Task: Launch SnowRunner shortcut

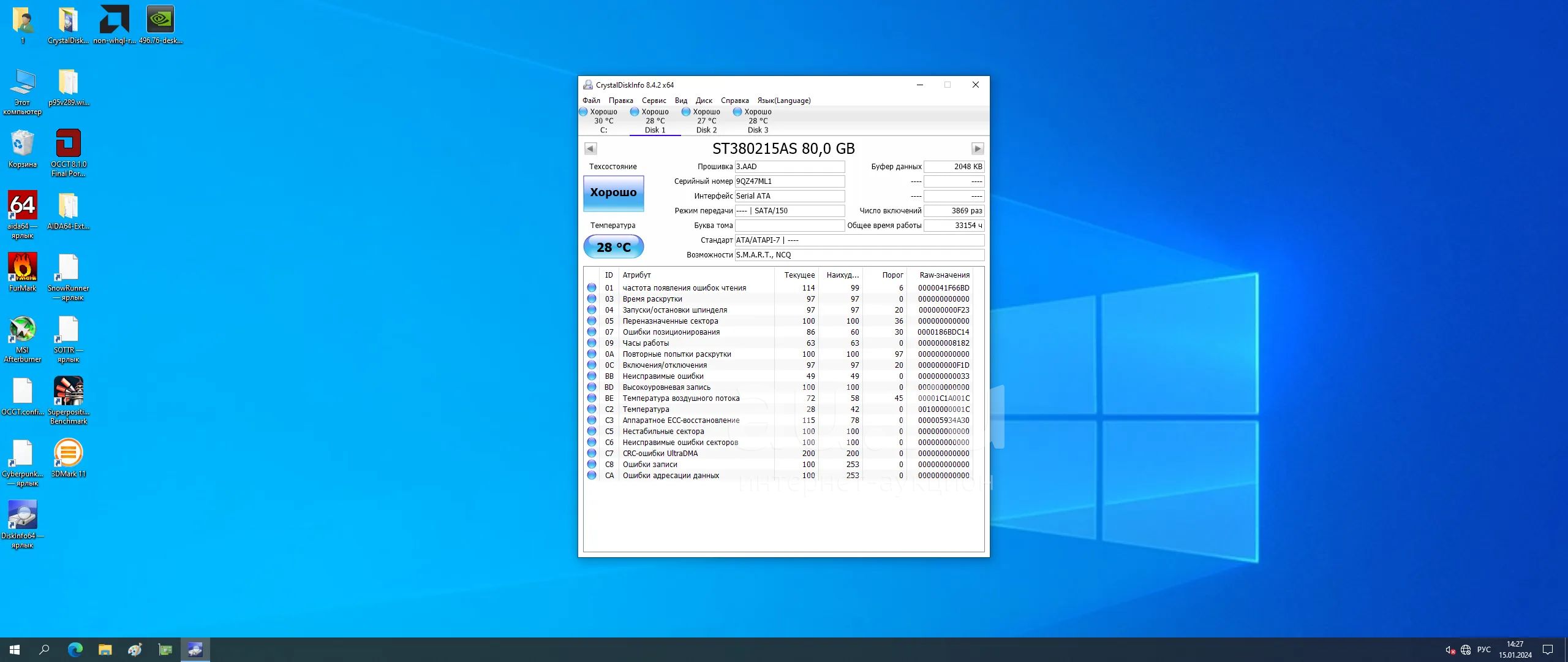Action: pos(69,277)
